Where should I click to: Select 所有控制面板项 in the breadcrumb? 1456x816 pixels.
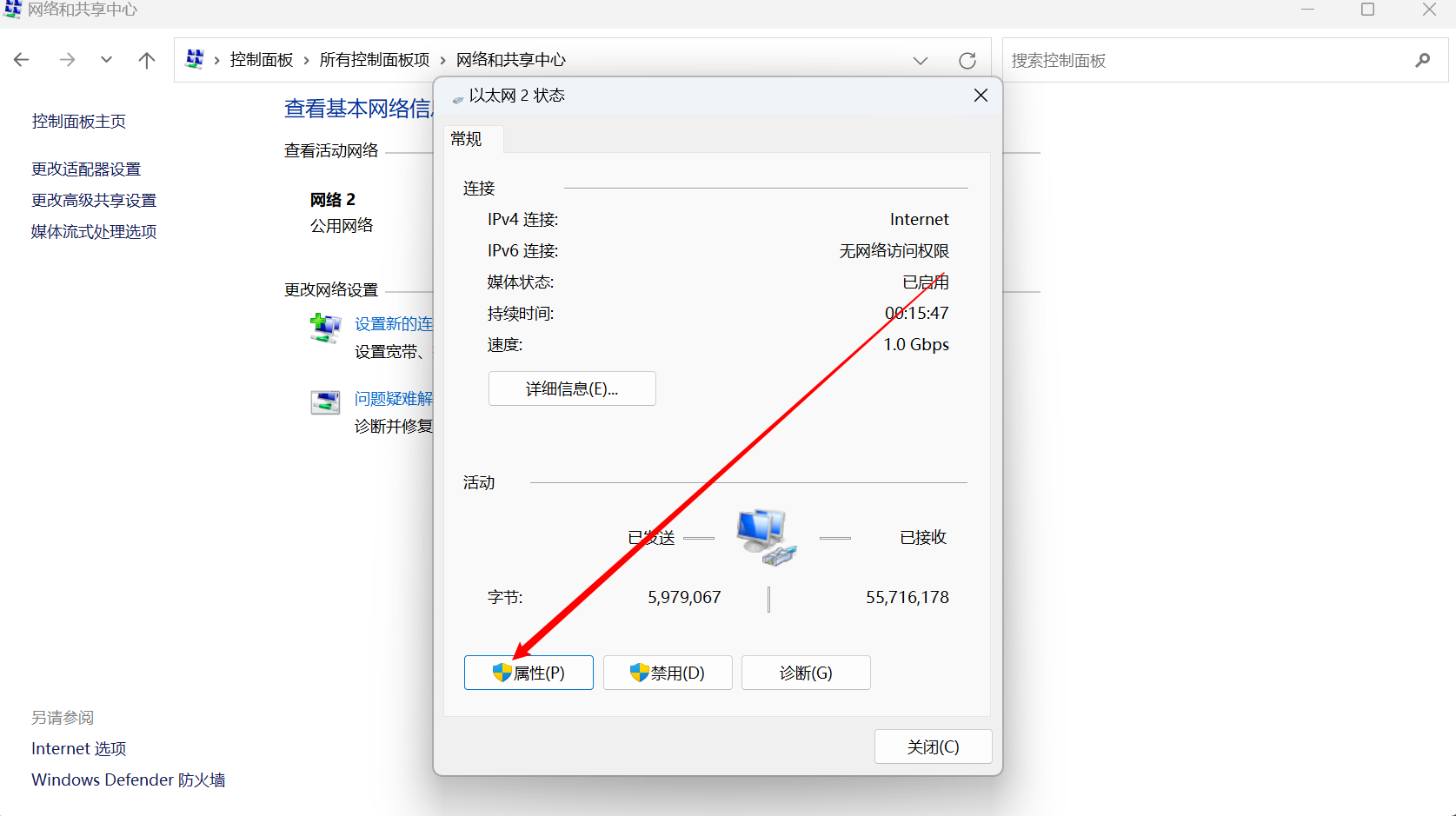(376, 59)
